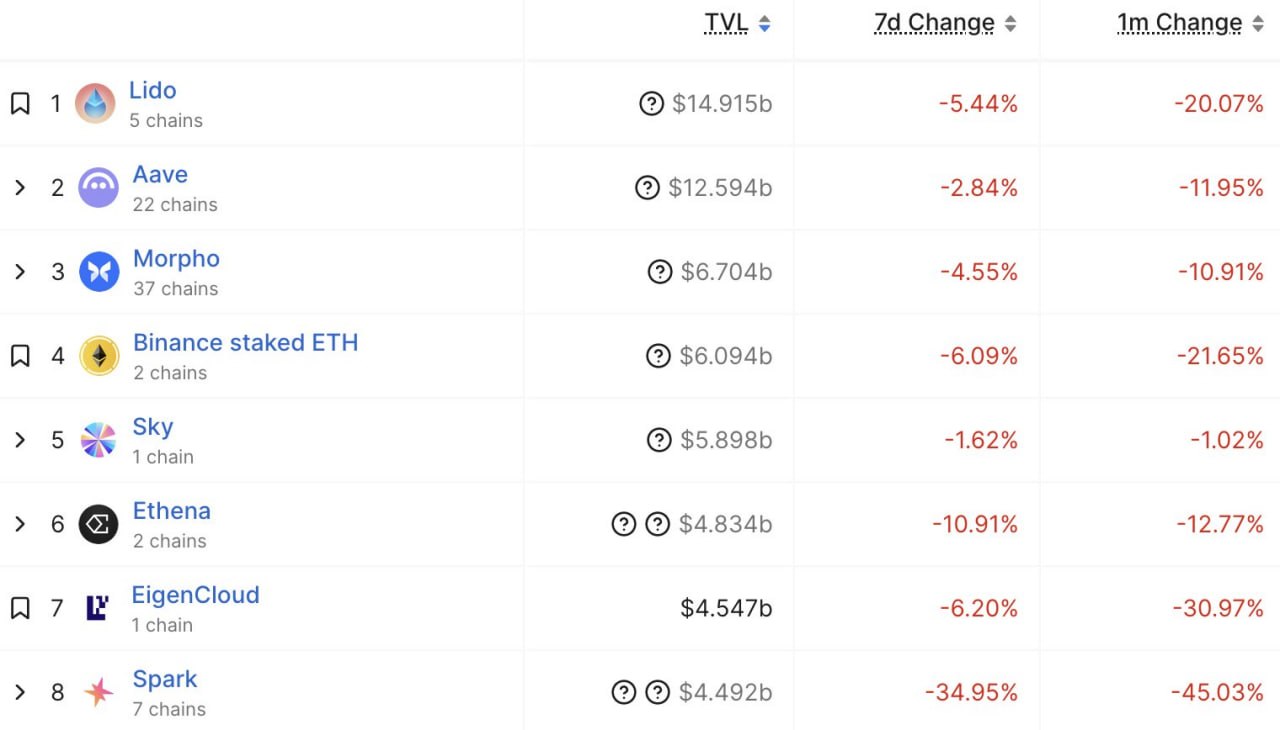The height and width of the screenshot is (730, 1280).
Task: Expand the Morpho row chevron
Action: click(x=19, y=271)
